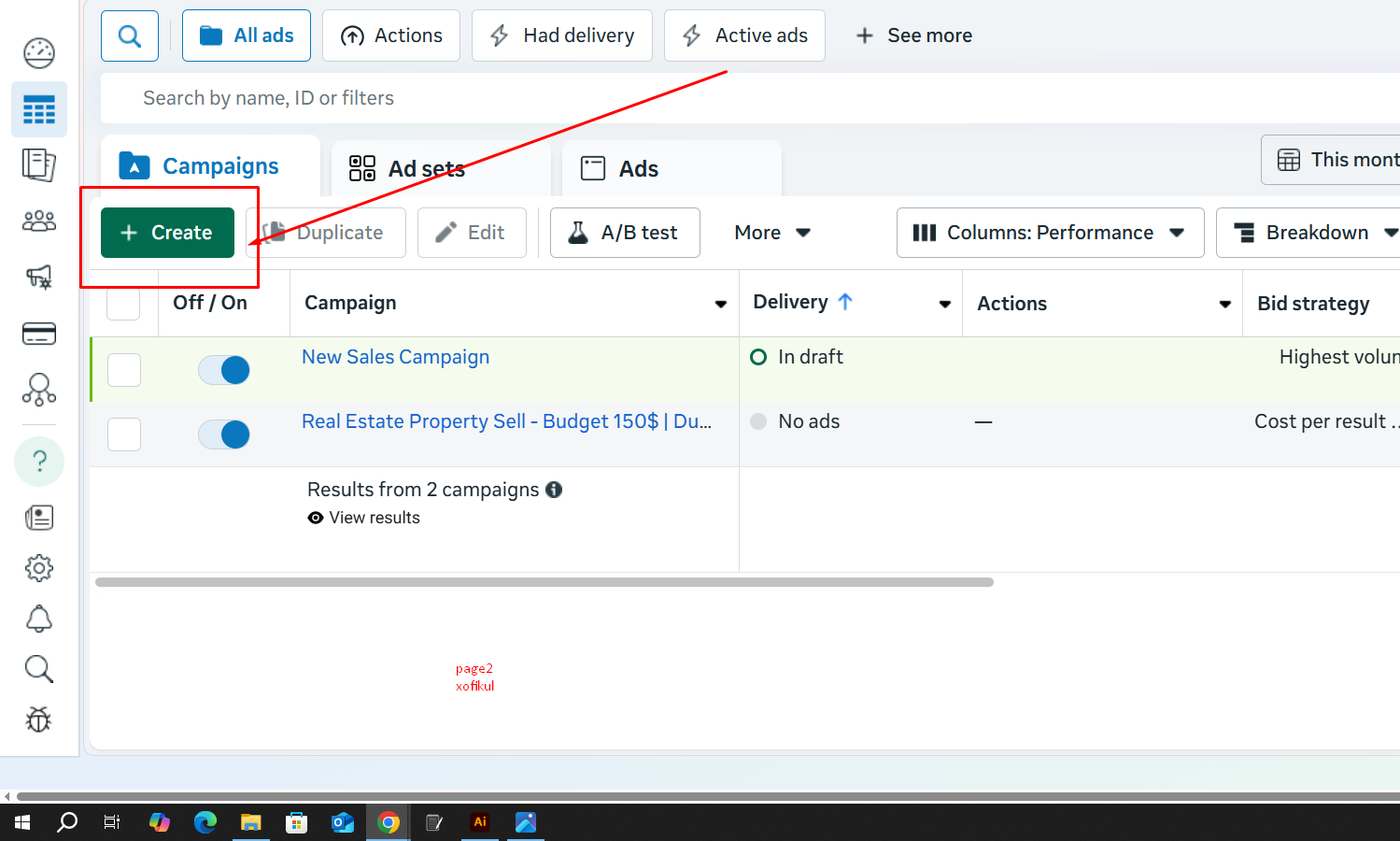This screenshot has height=841, width=1400.
Task: Toggle off the New Sales Campaign switch
Action: [x=224, y=370]
